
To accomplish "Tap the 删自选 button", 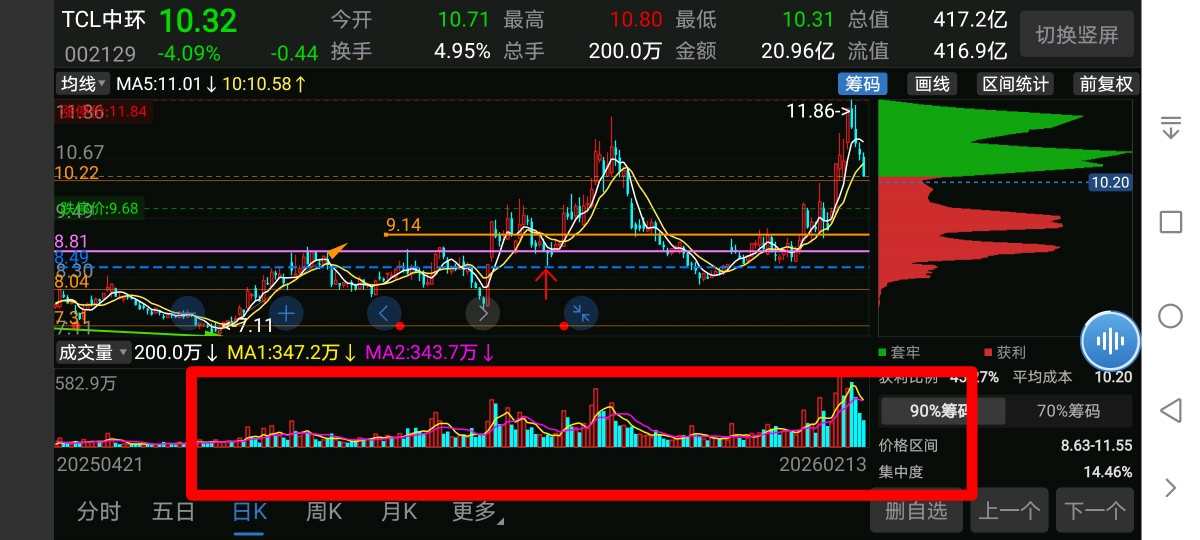I will (915, 511).
